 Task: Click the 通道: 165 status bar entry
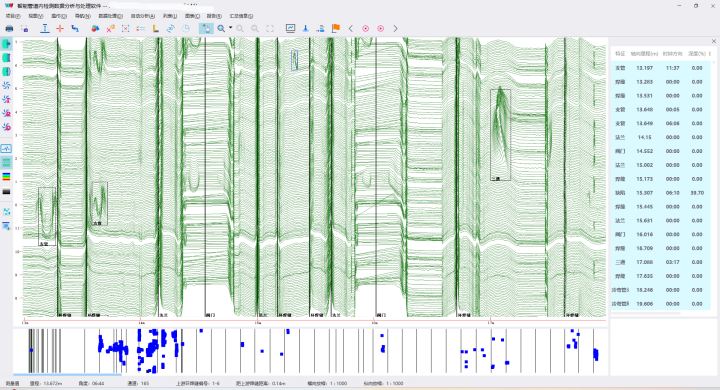pos(138,383)
